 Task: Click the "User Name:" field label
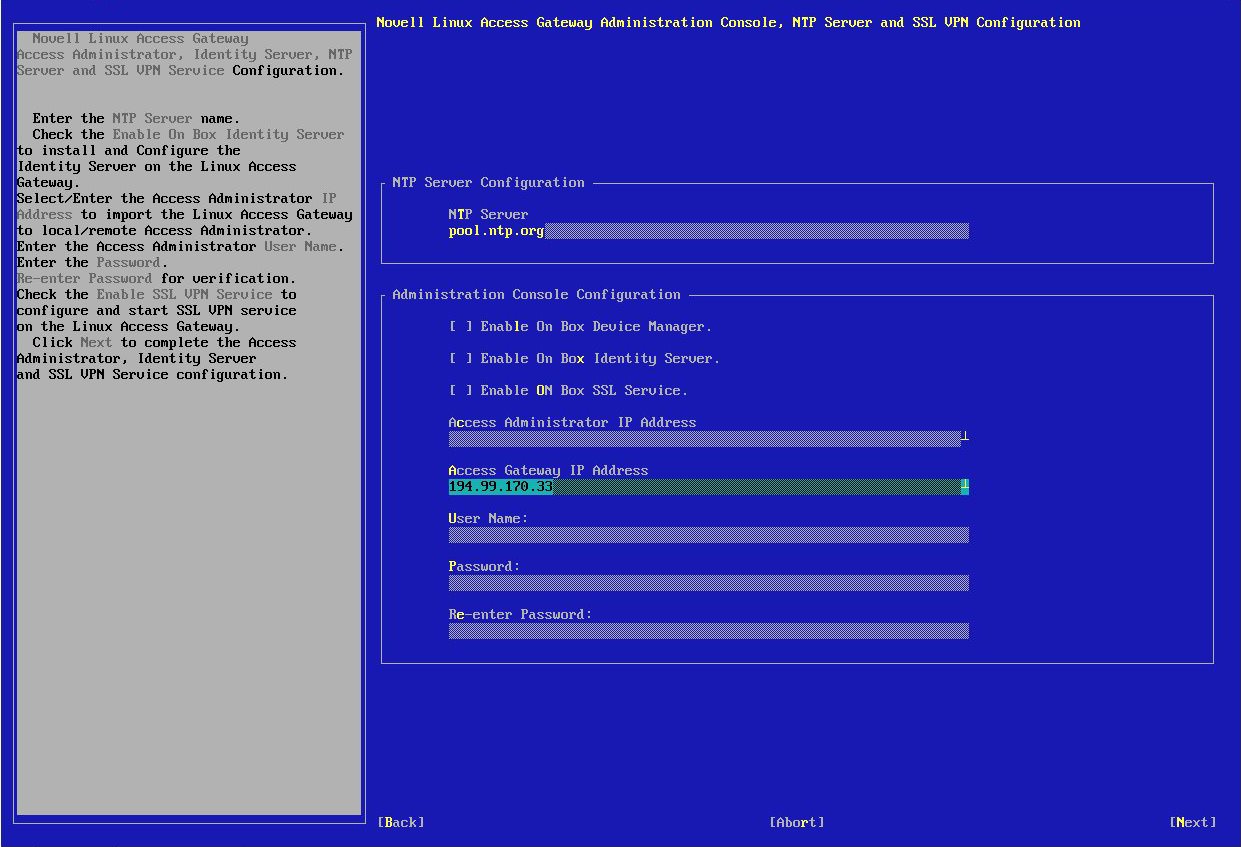pyautogui.click(x=488, y=519)
